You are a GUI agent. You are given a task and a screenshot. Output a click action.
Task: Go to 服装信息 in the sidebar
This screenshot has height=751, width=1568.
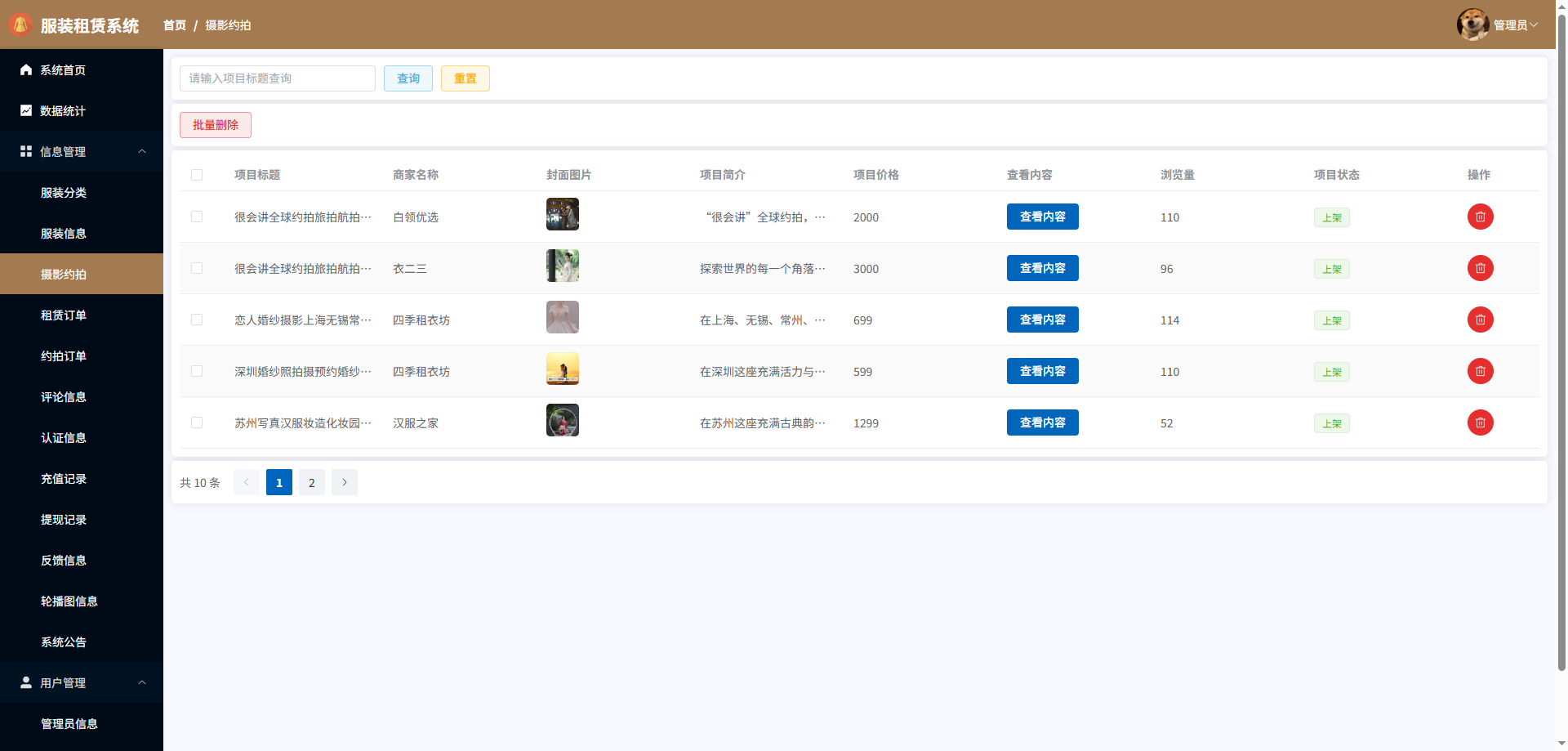click(x=82, y=233)
